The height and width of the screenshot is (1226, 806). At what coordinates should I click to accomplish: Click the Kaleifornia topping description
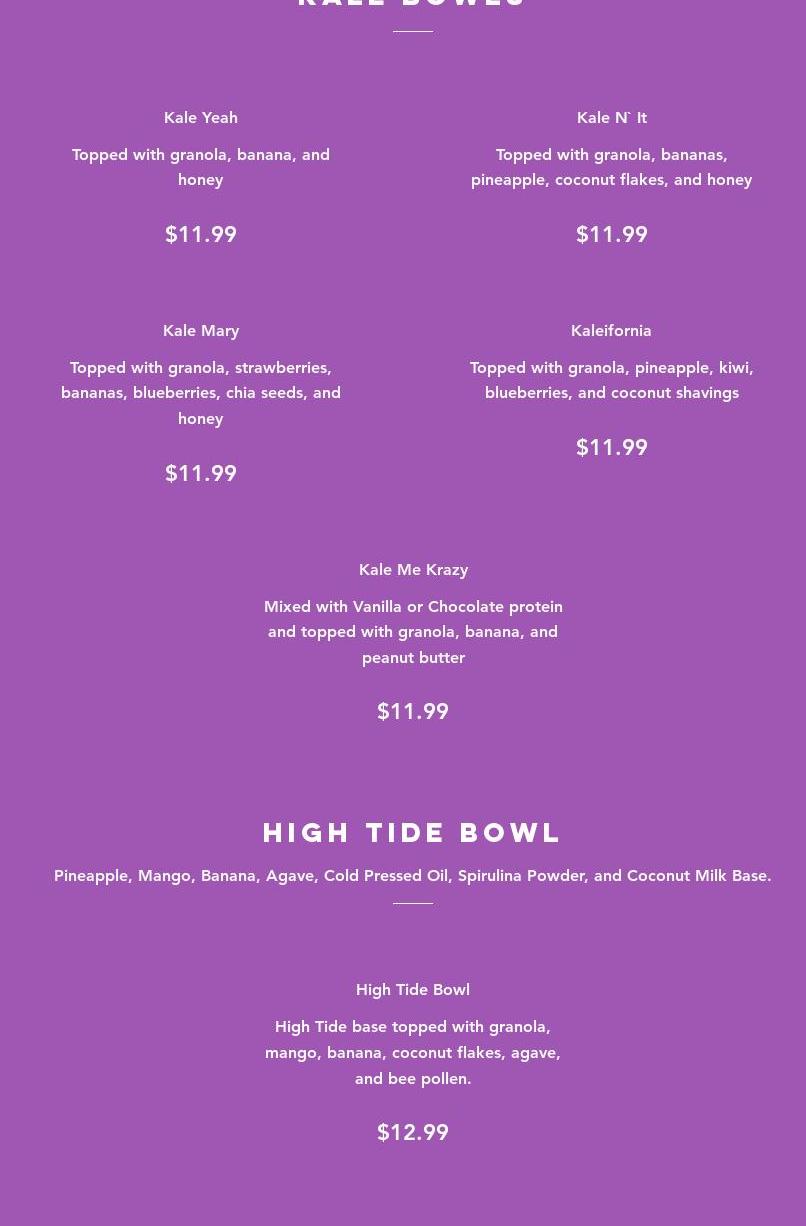[x=611, y=380]
